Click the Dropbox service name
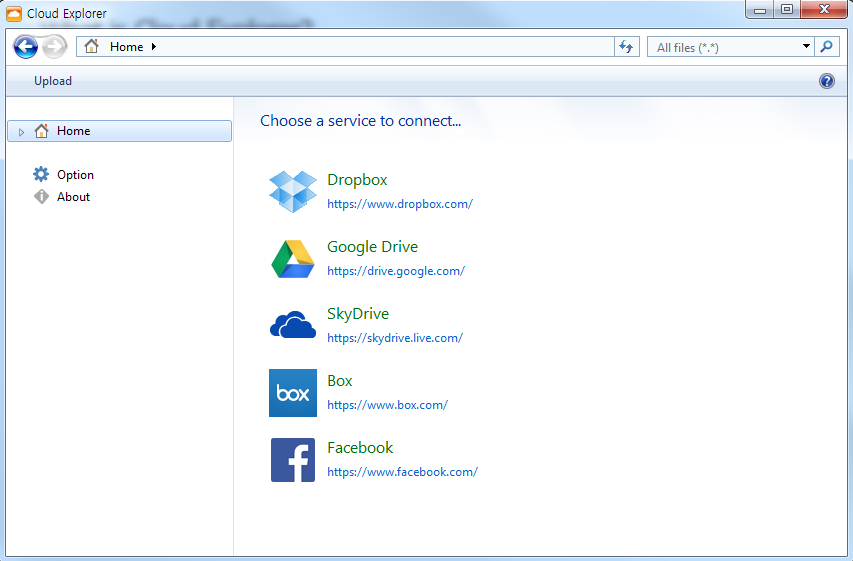The height and width of the screenshot is (561, 853). pos(357,180)
